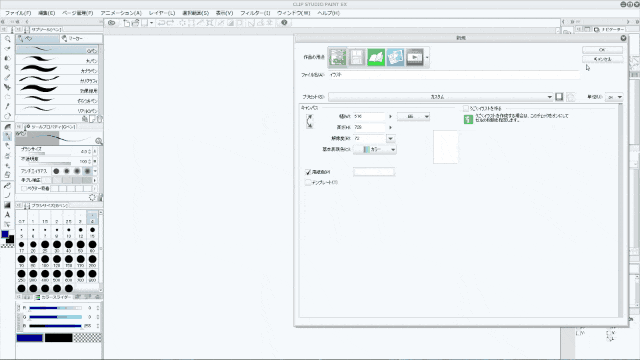This screenshot has width=640, height=360.
Task: Open the Edit menu
Action: tap(47, 13)
